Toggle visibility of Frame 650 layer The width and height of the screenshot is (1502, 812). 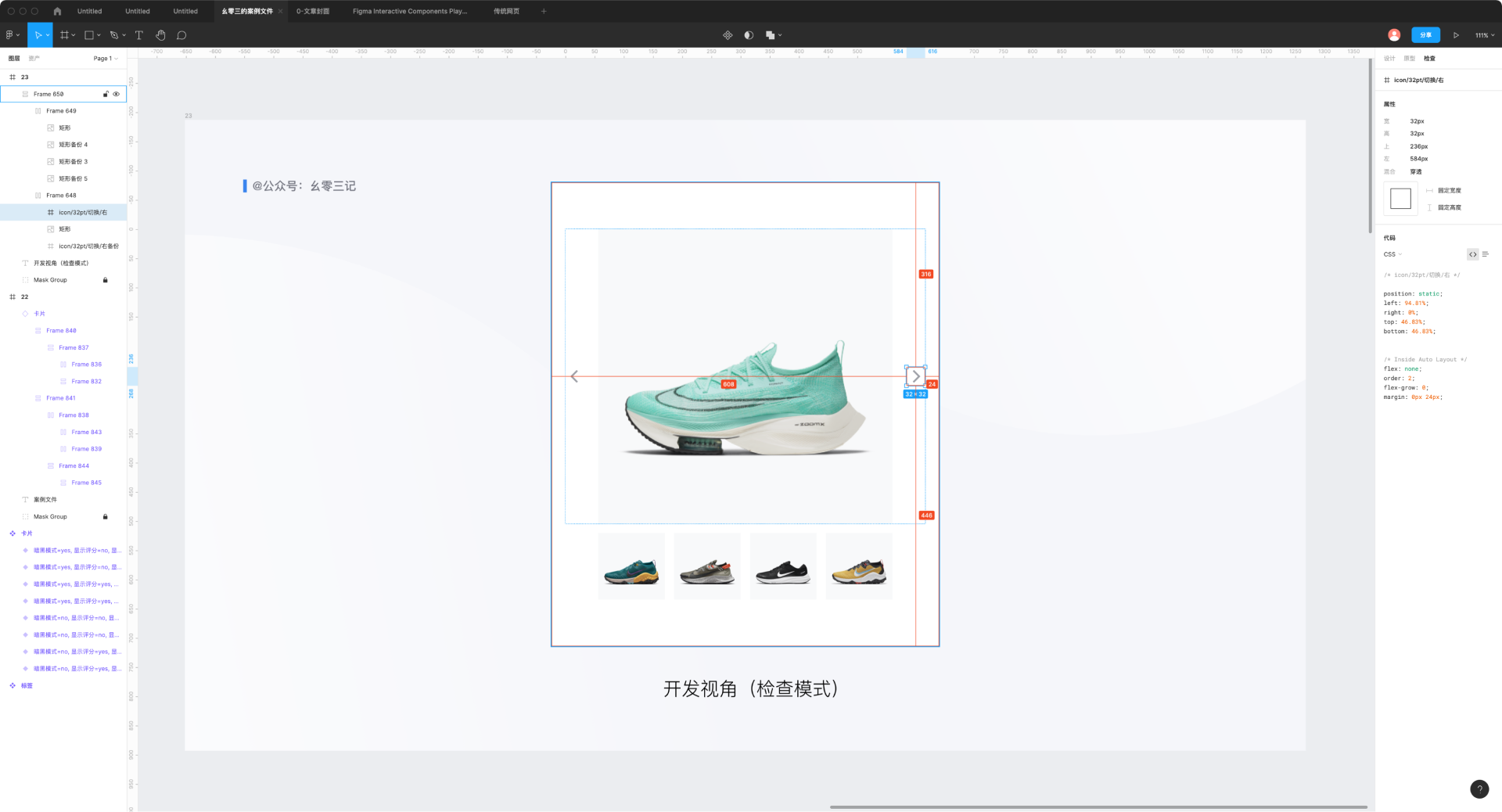coord(117,94)
